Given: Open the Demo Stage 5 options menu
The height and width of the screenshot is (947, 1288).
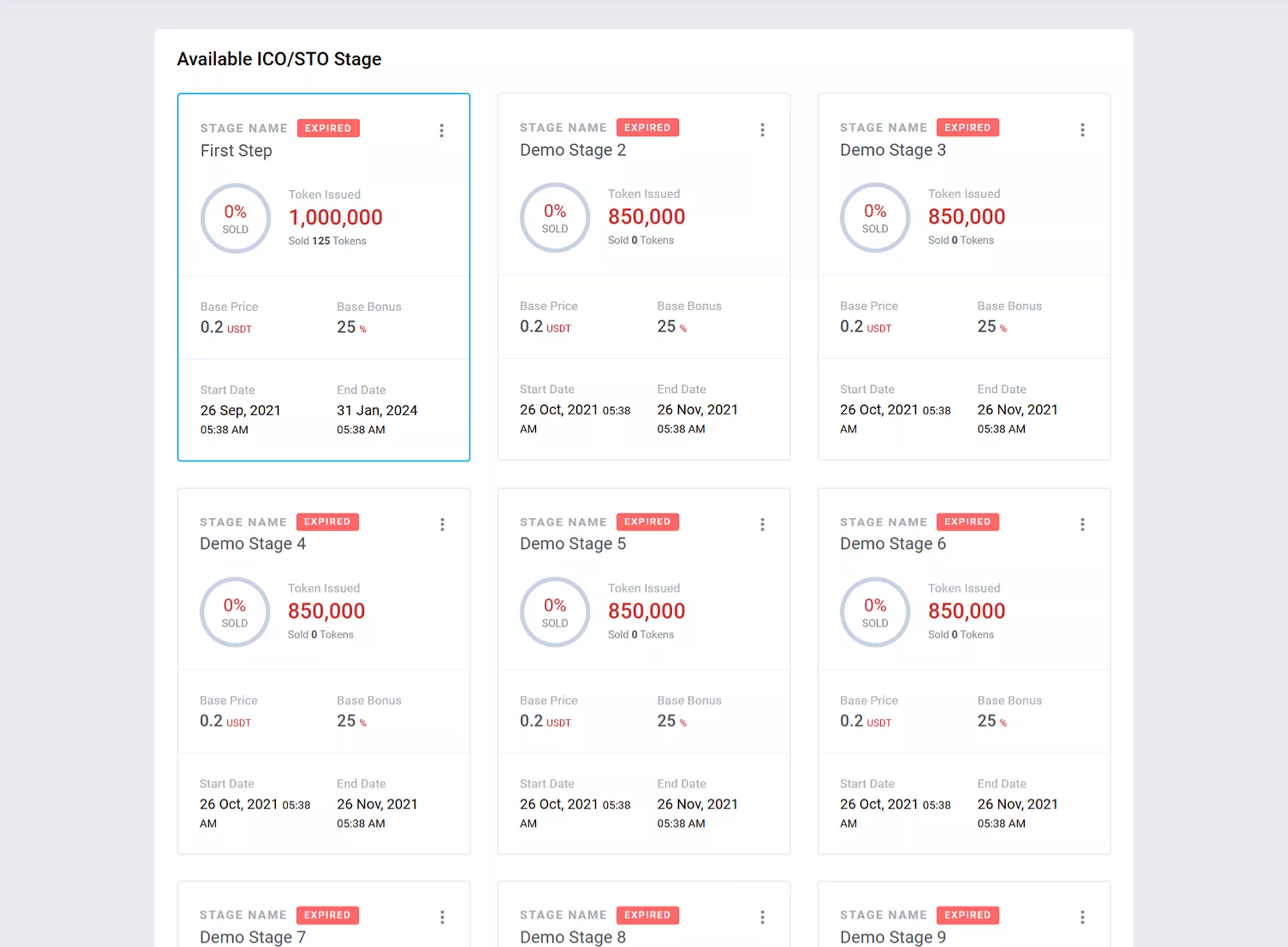Looking at the screenshot, I should click(762, 525).
